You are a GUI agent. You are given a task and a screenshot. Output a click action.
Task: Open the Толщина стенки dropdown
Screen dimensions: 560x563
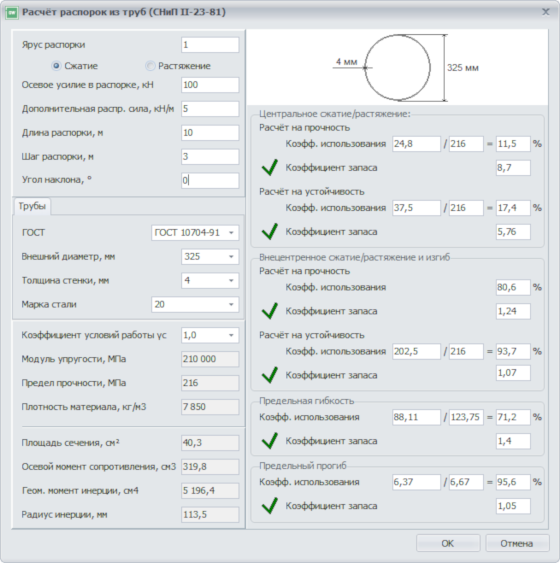coord(210,280)
